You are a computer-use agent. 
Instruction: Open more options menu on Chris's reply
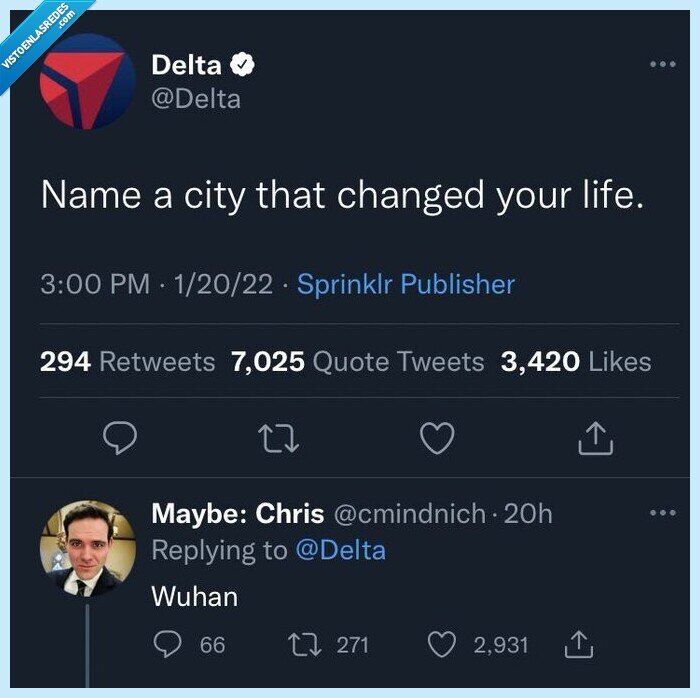(662, 513)
